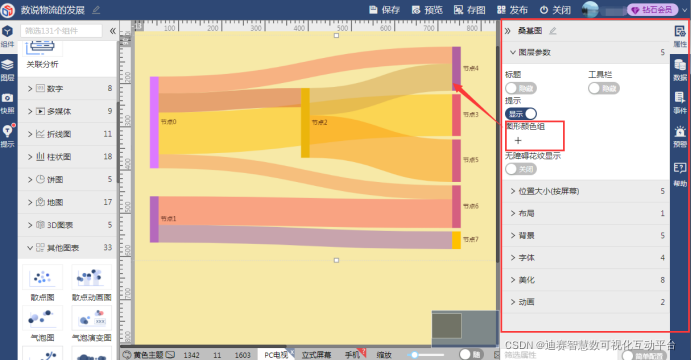Collapse the component panel with « arrow
Viewport: 691px width, 360px height.
coord(112,31)
